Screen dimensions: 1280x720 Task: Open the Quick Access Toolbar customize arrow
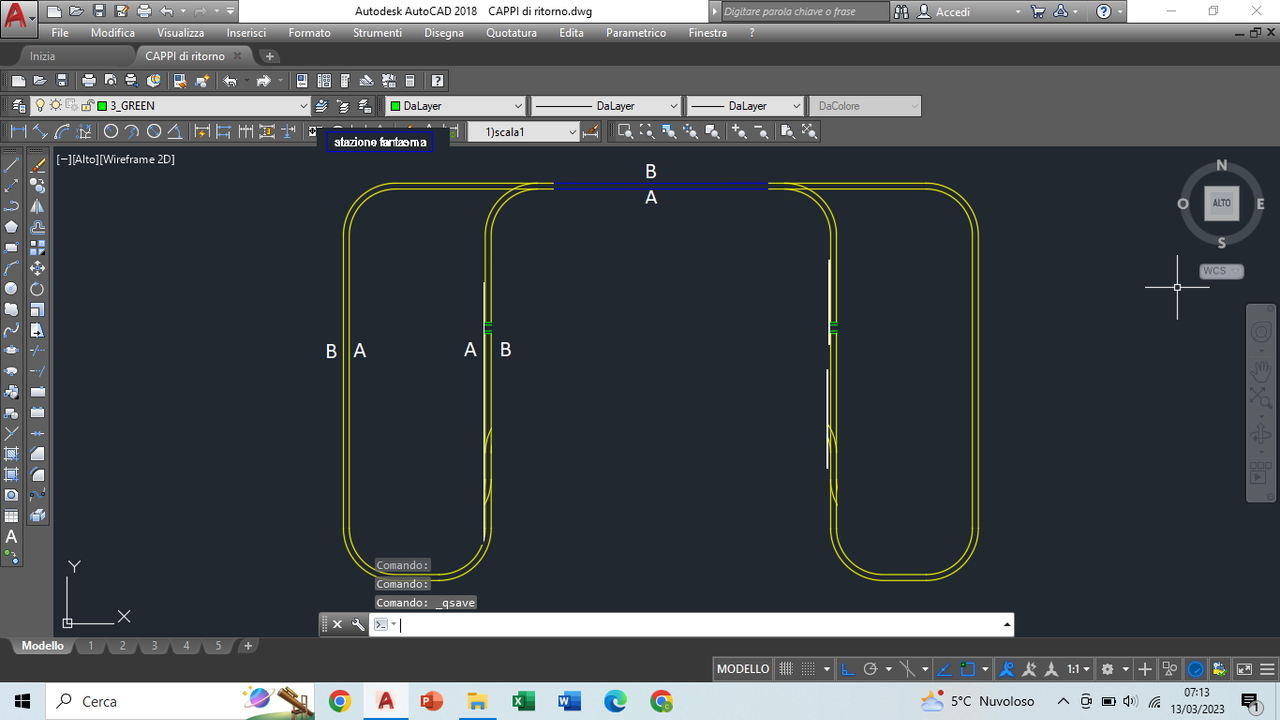(x=230, y=12)
